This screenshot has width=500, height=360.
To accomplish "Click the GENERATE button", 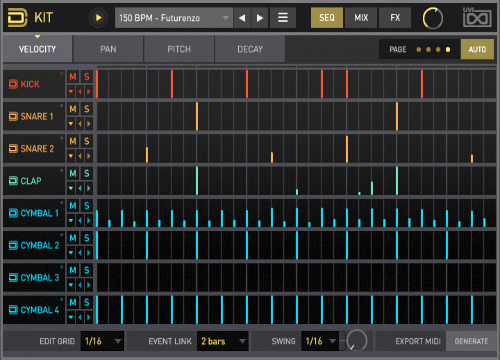I will click(x=471, y=341).
